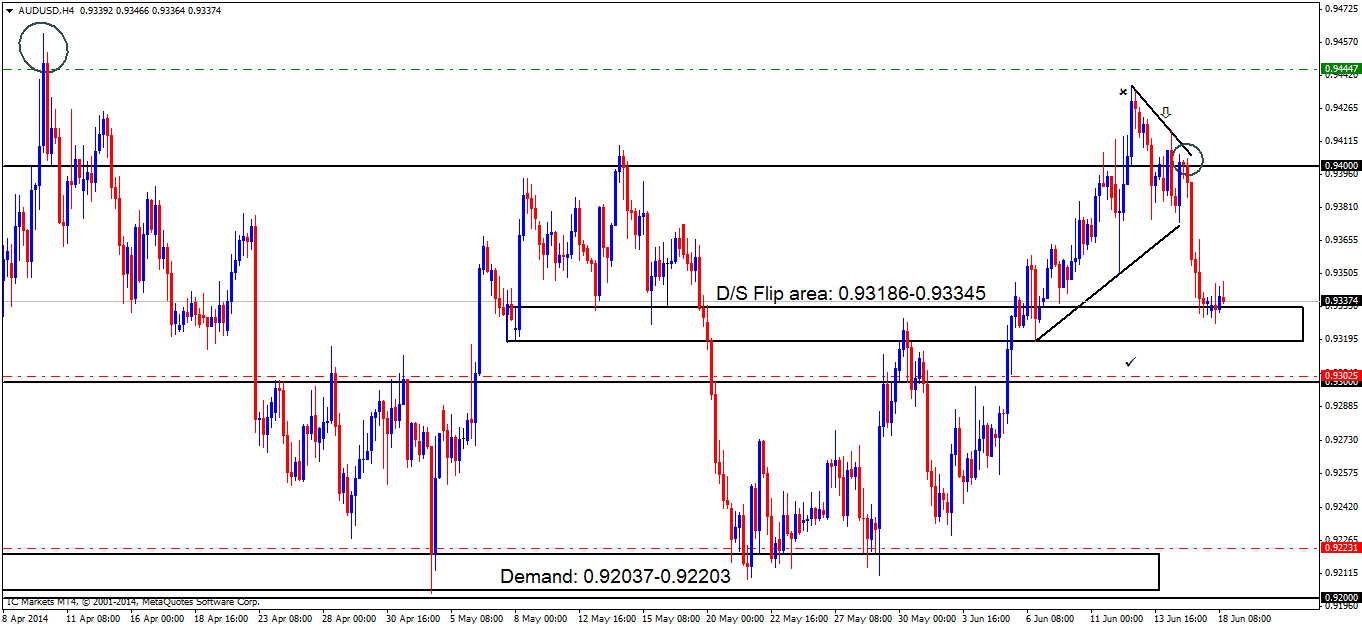Click the 0.93655 value on price scale

[1341, 240]
